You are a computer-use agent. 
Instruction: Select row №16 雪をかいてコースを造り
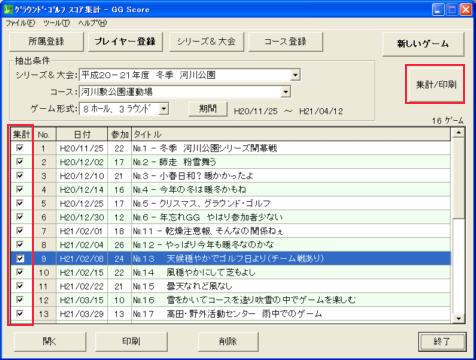click(x=231, y=300)
